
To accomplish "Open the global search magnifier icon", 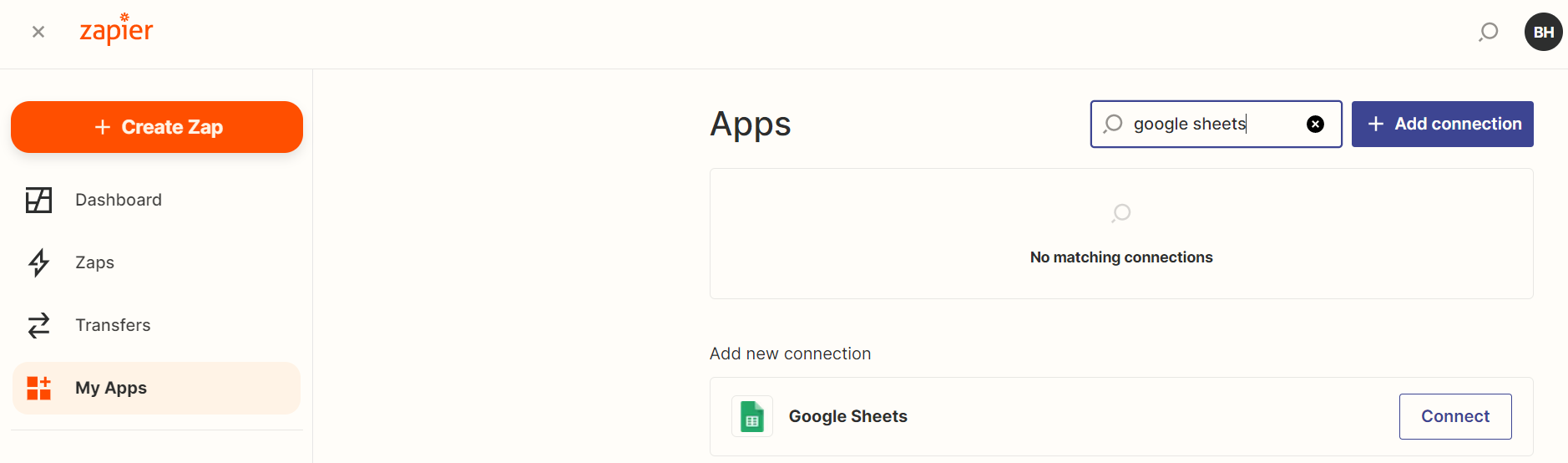I will click(1488, 33).
